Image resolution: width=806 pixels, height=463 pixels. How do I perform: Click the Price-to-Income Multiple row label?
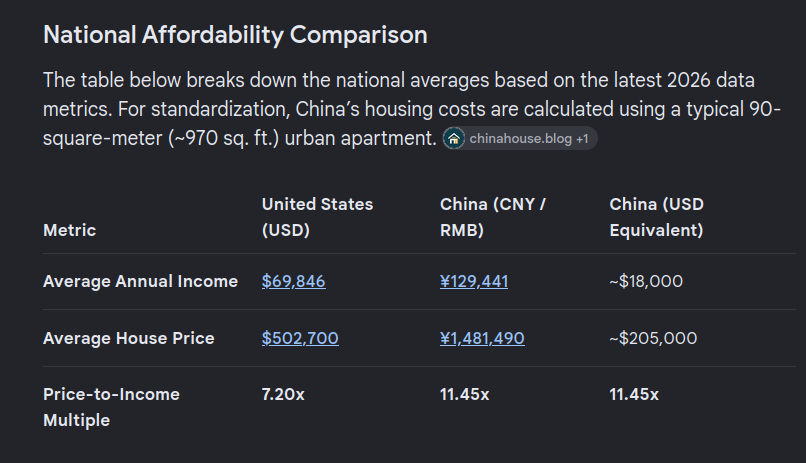(x=112, y=408)
